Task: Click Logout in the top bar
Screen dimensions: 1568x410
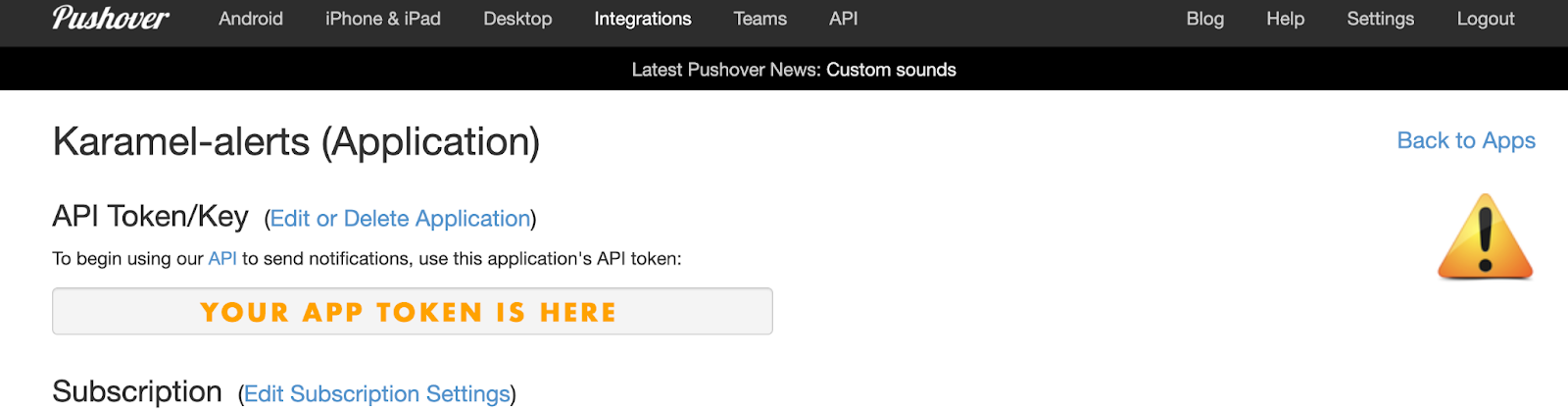Action: (1486, 19)
